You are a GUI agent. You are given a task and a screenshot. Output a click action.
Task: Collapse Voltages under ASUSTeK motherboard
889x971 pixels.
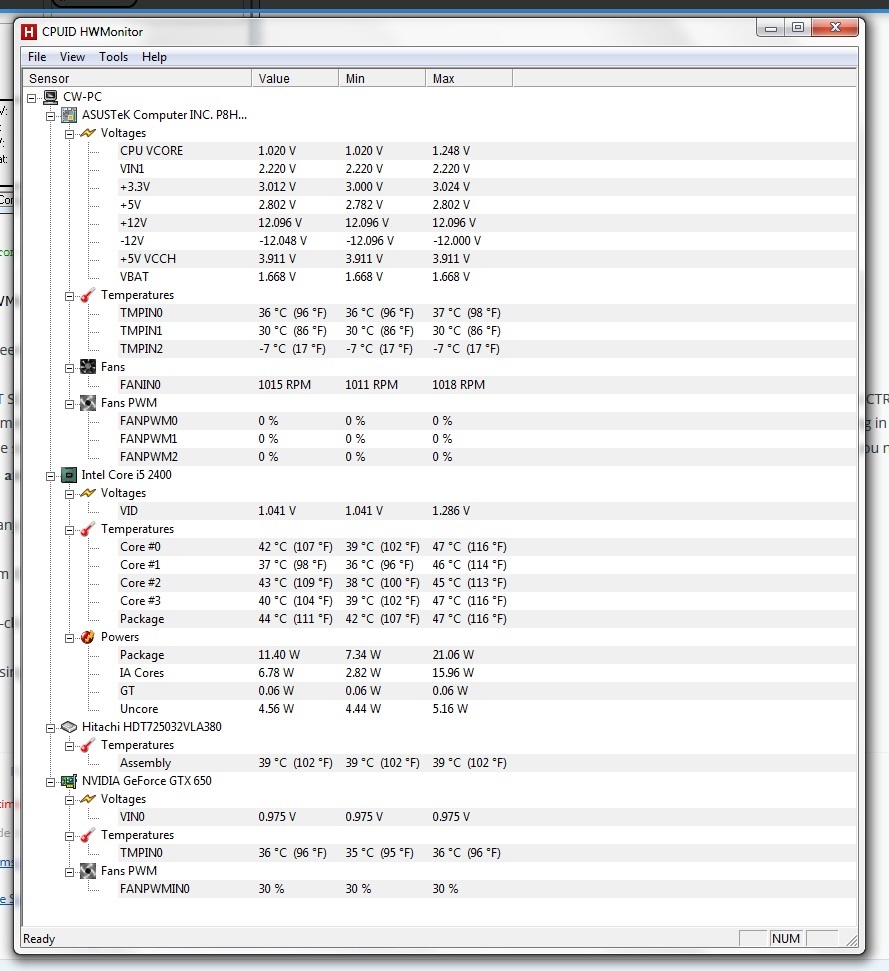69,134
